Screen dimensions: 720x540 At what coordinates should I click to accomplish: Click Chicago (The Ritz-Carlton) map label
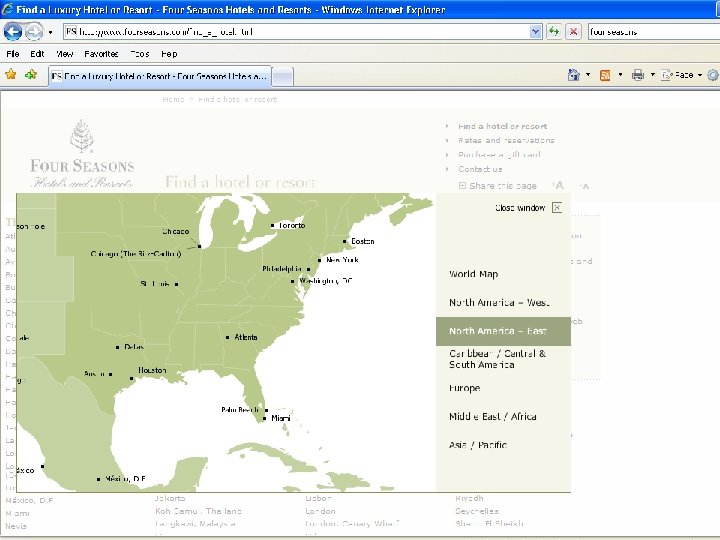coord(136,253)
